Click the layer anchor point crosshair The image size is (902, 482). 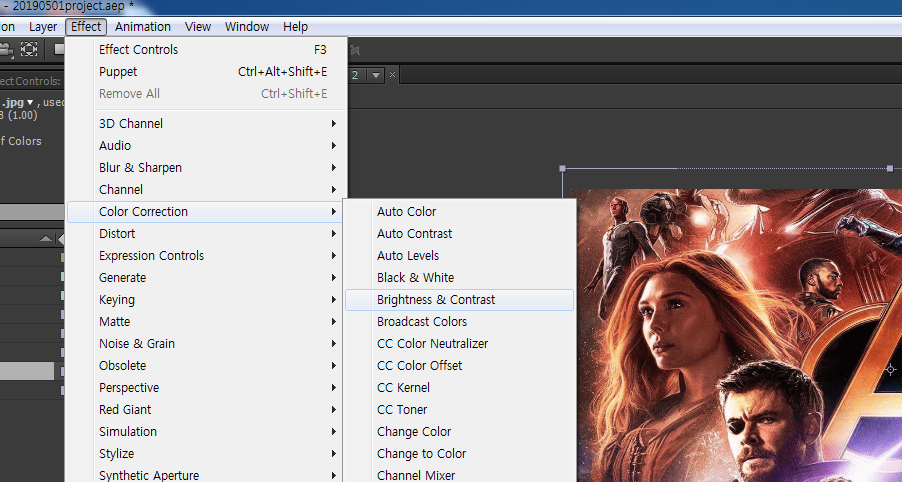[890, 369]
